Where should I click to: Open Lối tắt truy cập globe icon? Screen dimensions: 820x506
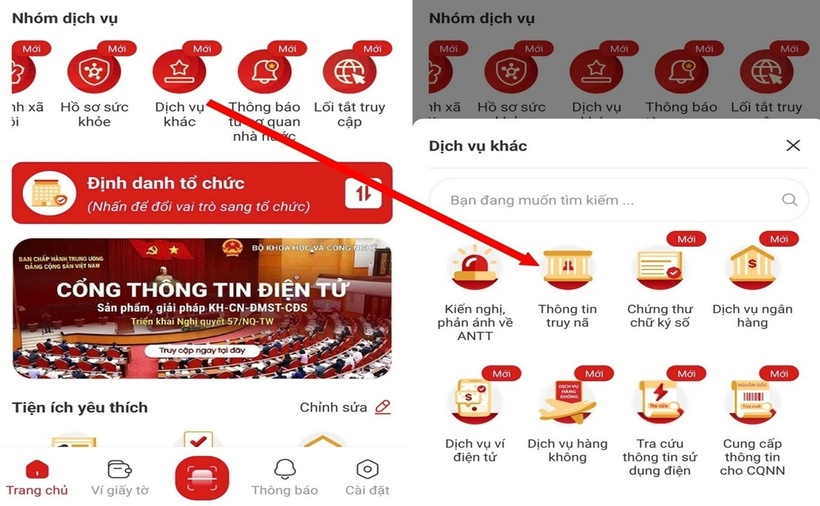coord(349,71)
